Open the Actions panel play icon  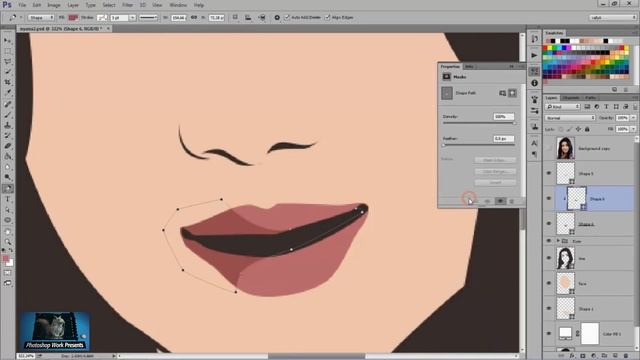tap(534, 55)
